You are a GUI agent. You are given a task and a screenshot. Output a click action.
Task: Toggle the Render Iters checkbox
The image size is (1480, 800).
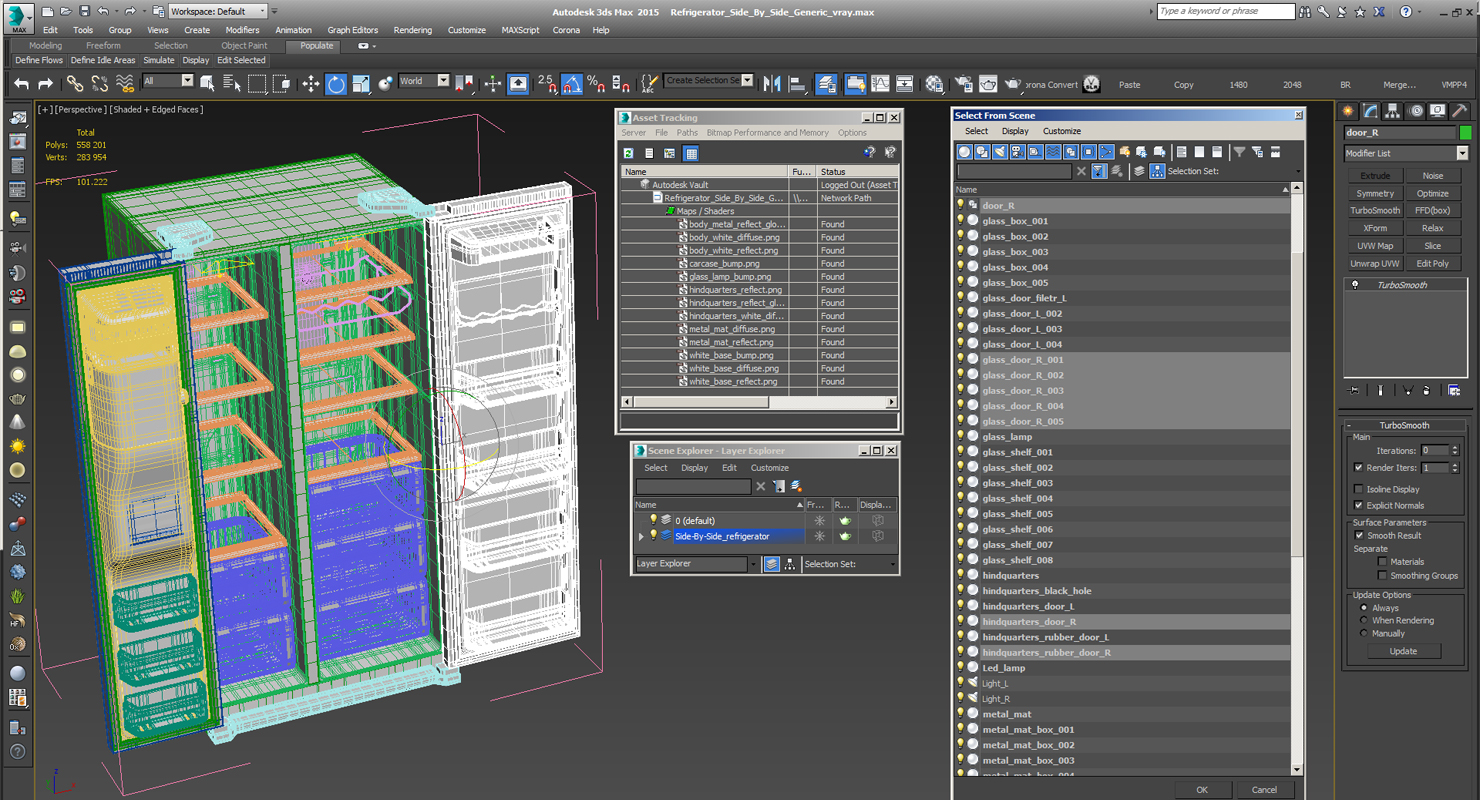pyautogui.click(x=1358, y=467)
